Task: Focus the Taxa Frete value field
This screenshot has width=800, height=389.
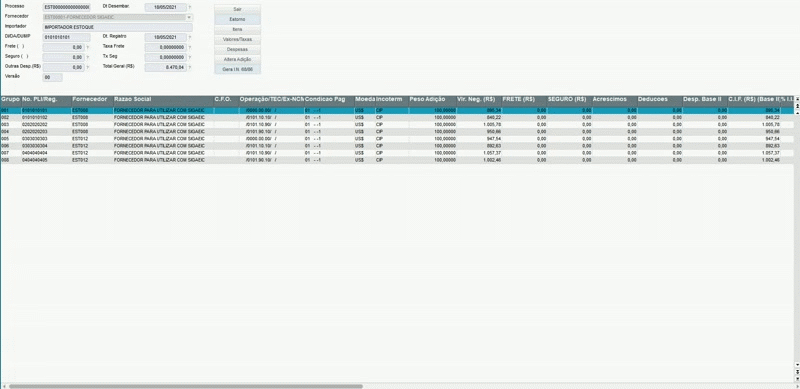Action: click(x=165, y=47)
